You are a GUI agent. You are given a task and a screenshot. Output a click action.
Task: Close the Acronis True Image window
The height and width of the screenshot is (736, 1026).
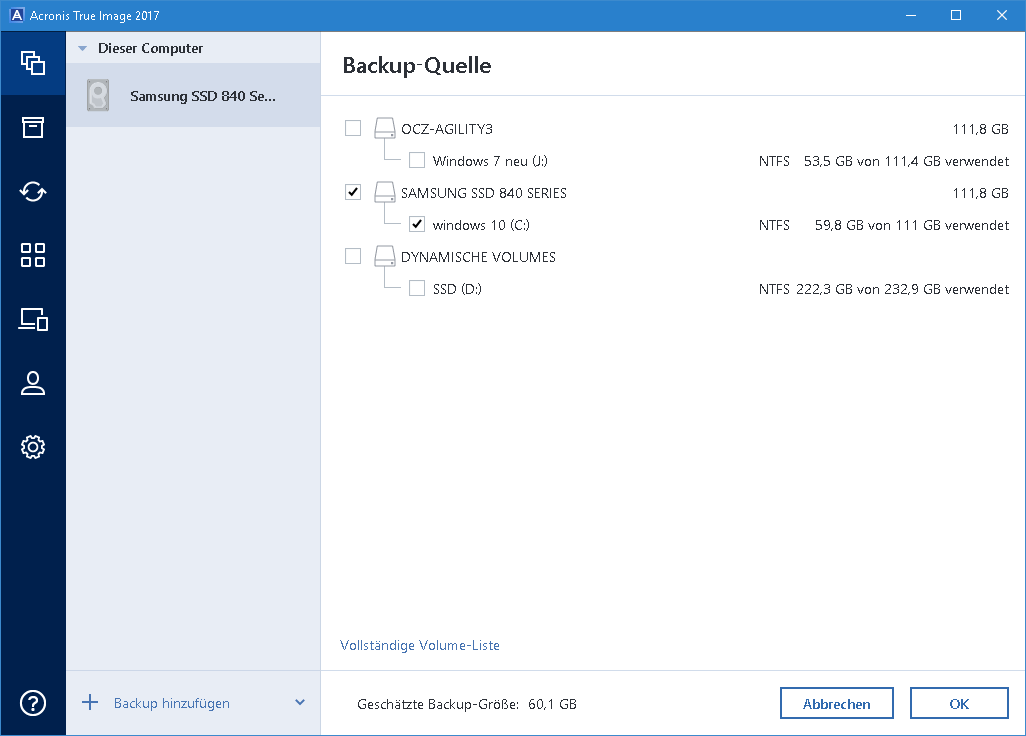pyautogui.click(x=1002, y=15)
